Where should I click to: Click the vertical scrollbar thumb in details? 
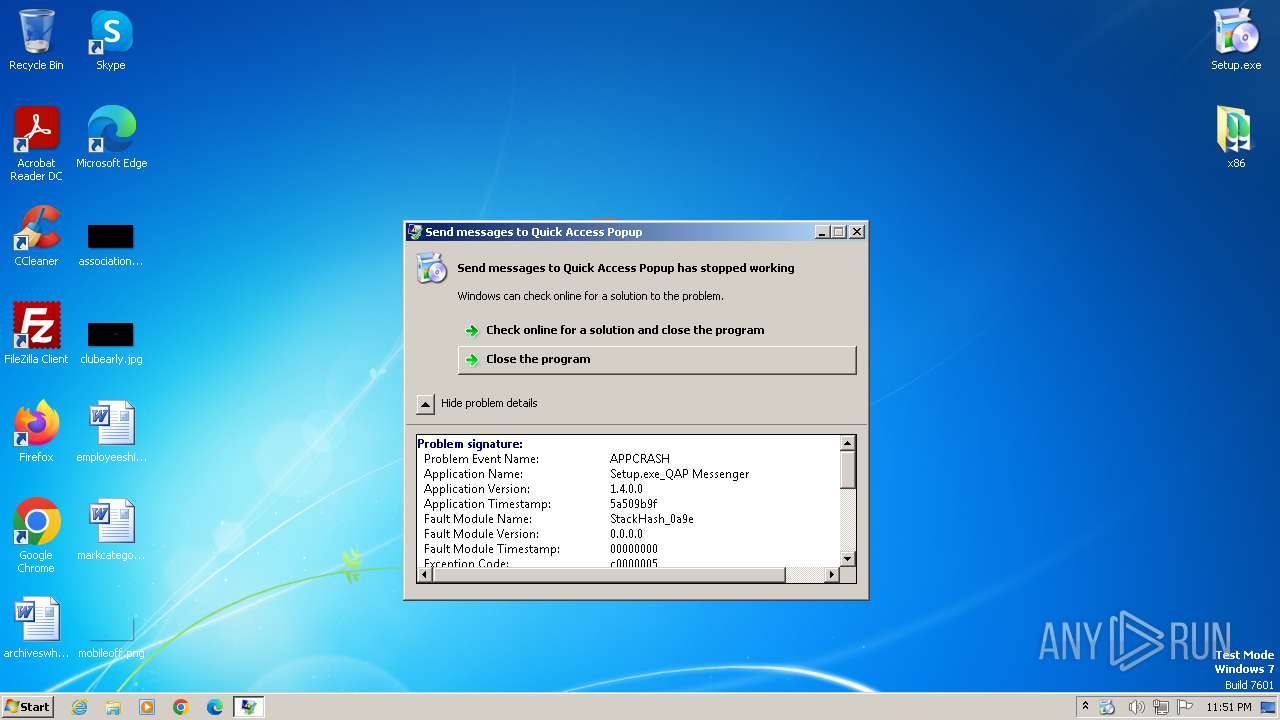(x=847, y=470)
